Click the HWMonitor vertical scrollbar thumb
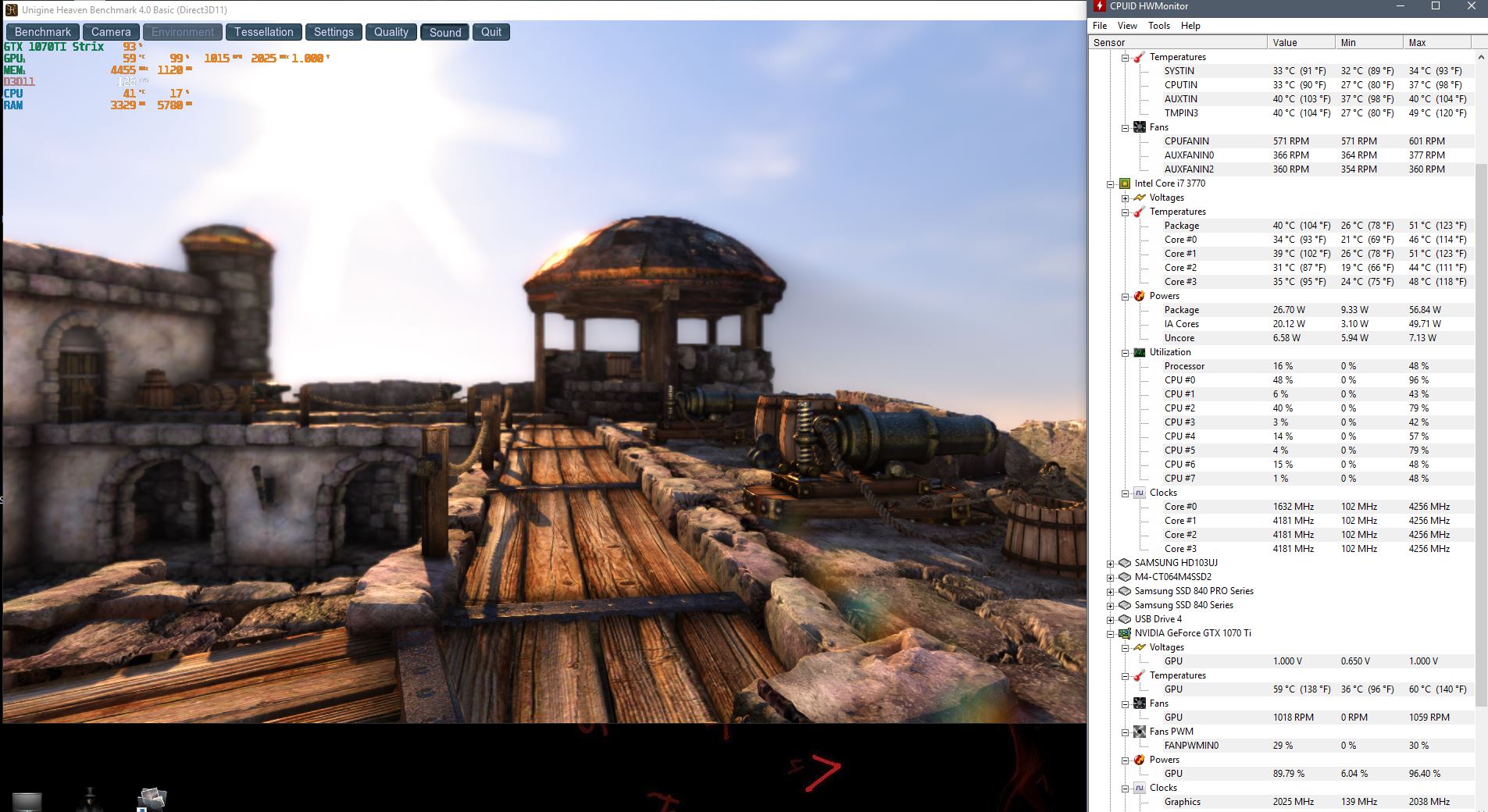 click(x=1481, y=435)
